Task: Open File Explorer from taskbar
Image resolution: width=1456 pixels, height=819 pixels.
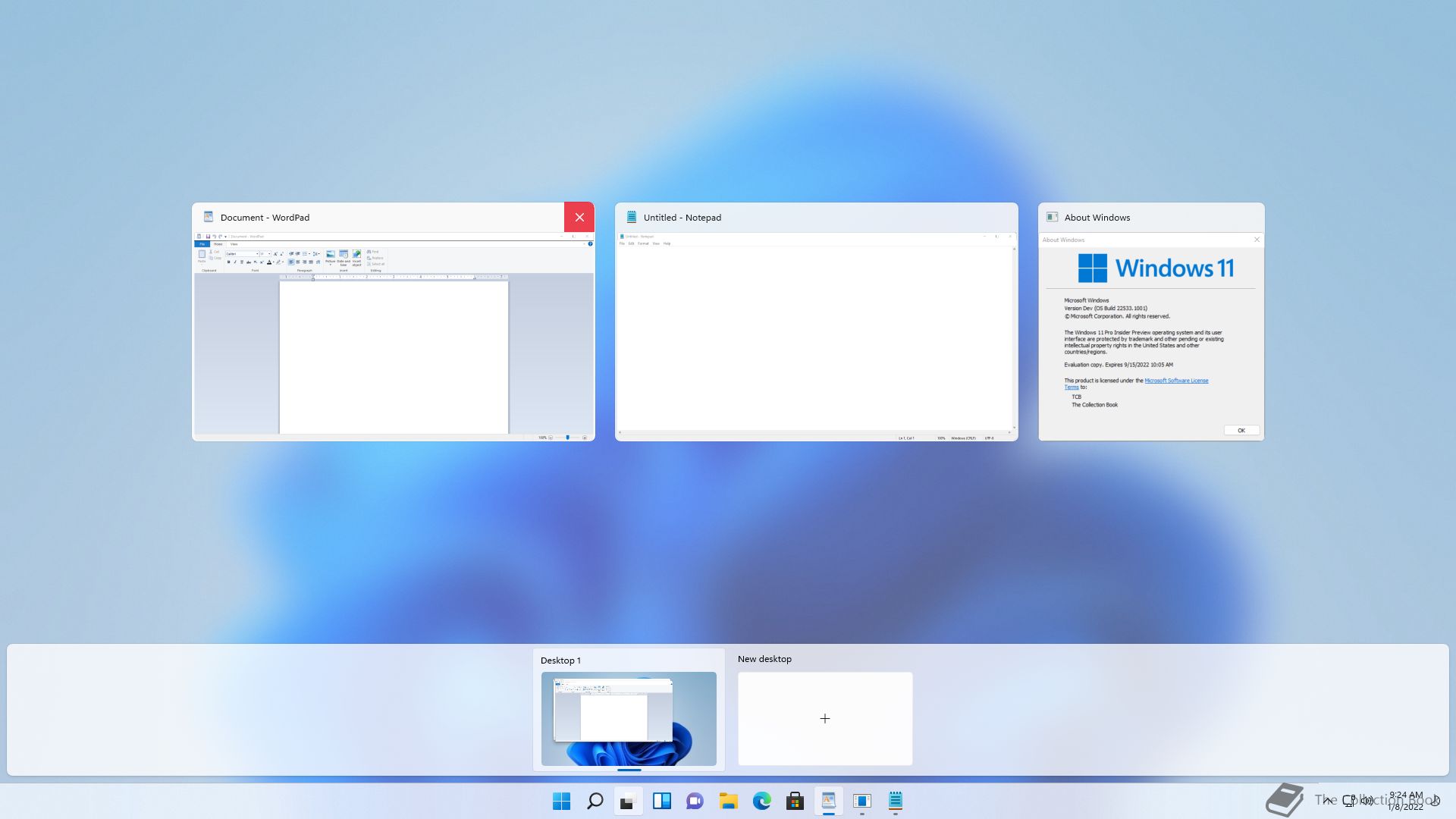Action: coord(728,801)
